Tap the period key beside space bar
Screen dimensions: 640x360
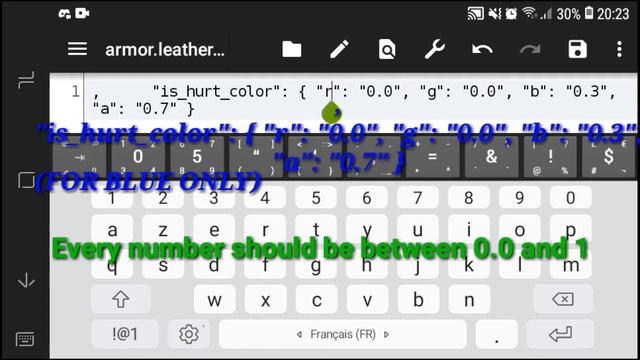pyautogui.click(x=496, y=334)
